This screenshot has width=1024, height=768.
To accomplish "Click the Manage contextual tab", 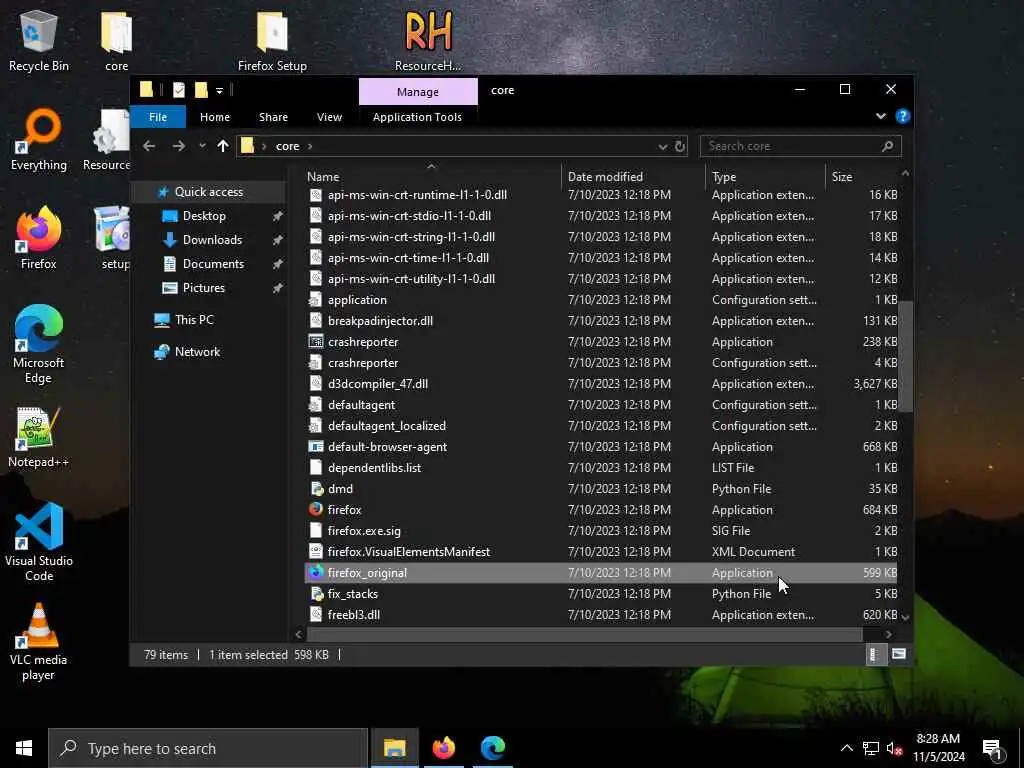I will 418,92.
